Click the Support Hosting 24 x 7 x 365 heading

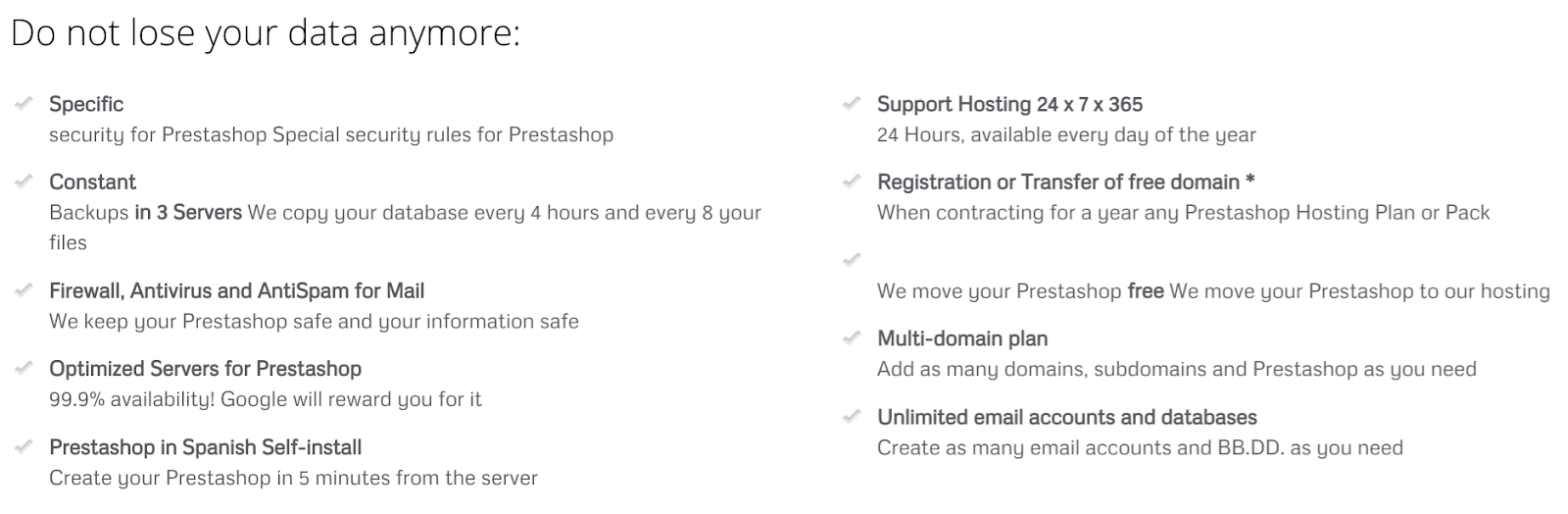pos(1009,104)
